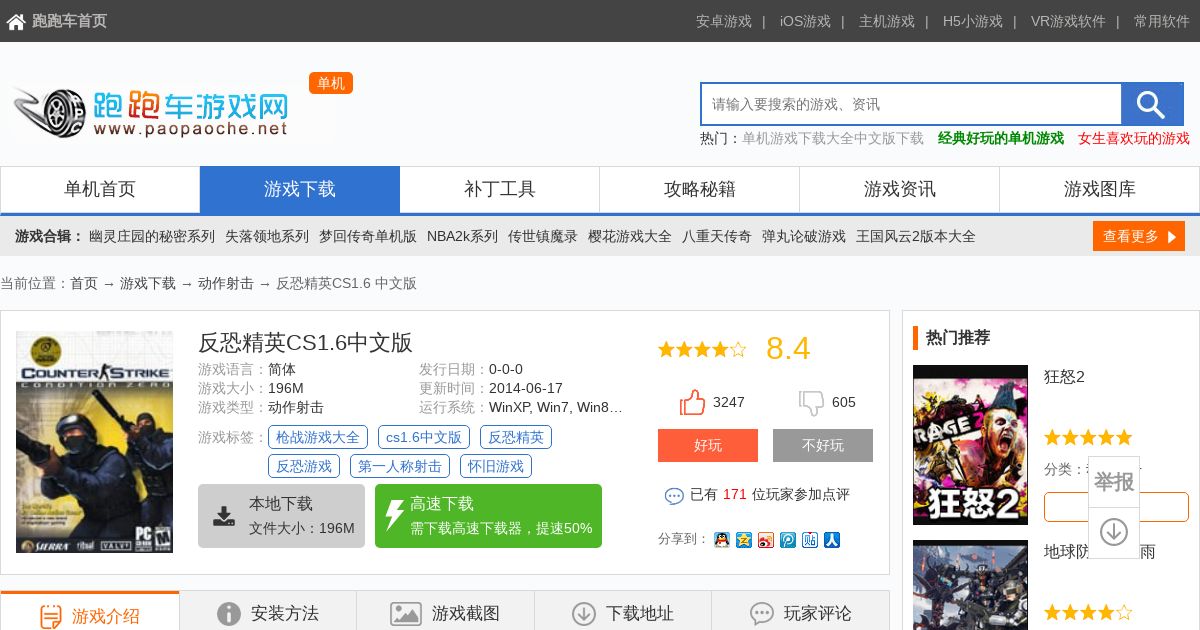Viewport: 1200px width, 630px height.
Task: Click the Counter-Strike cover image
Action: pos(94,442)
